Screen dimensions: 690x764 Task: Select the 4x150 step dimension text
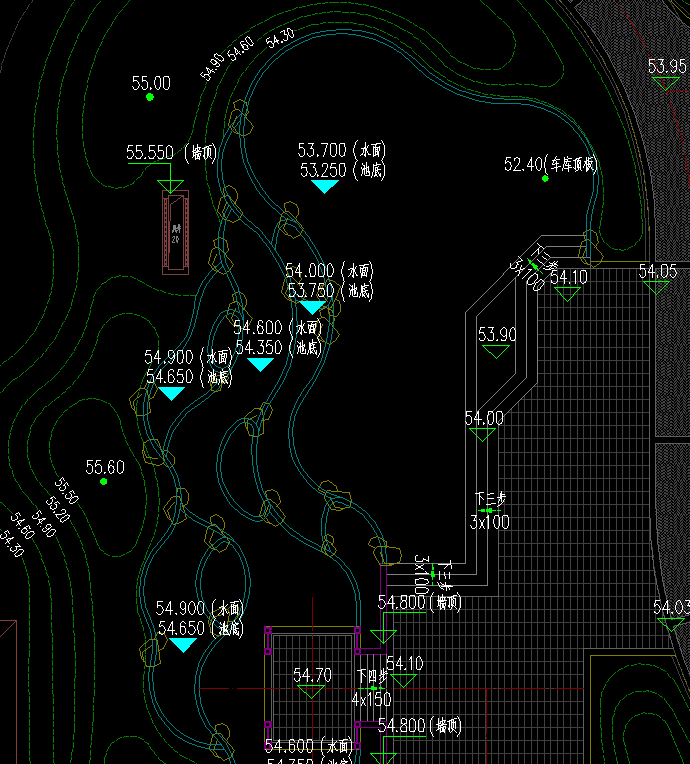pyautogui.click(x=371, y=700)
